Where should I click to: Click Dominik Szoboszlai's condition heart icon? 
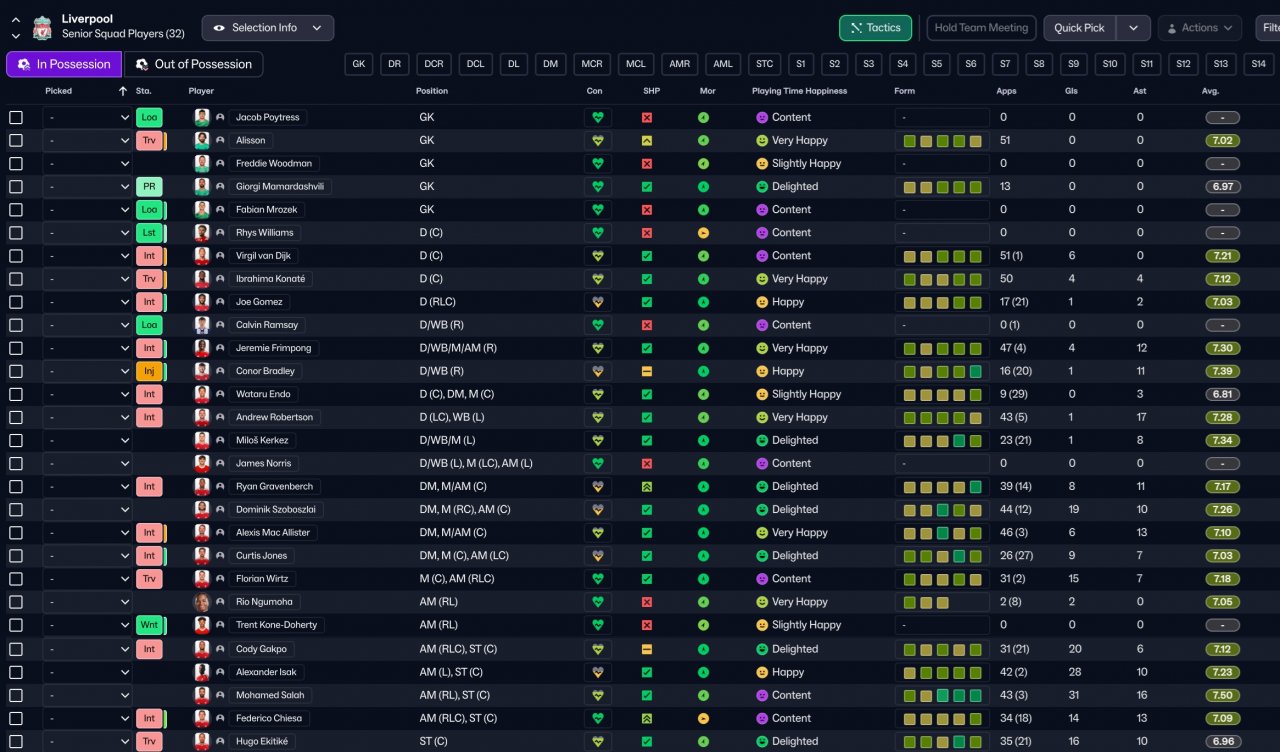pyautogui.click(x=598, y=510)
